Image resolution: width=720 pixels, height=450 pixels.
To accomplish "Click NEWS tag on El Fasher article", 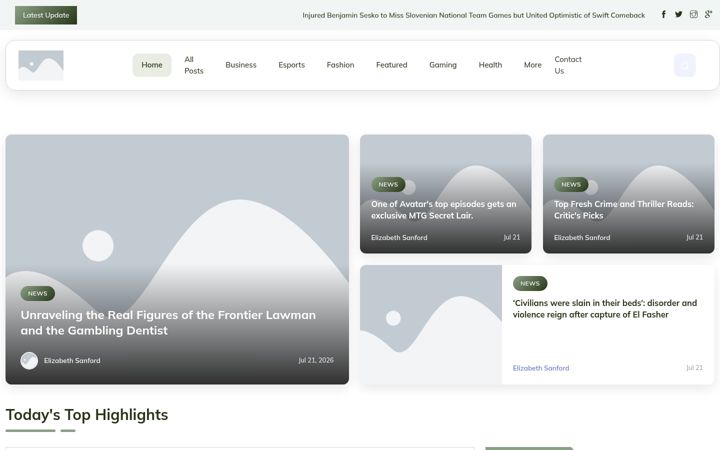I will (x=530, y=284).
